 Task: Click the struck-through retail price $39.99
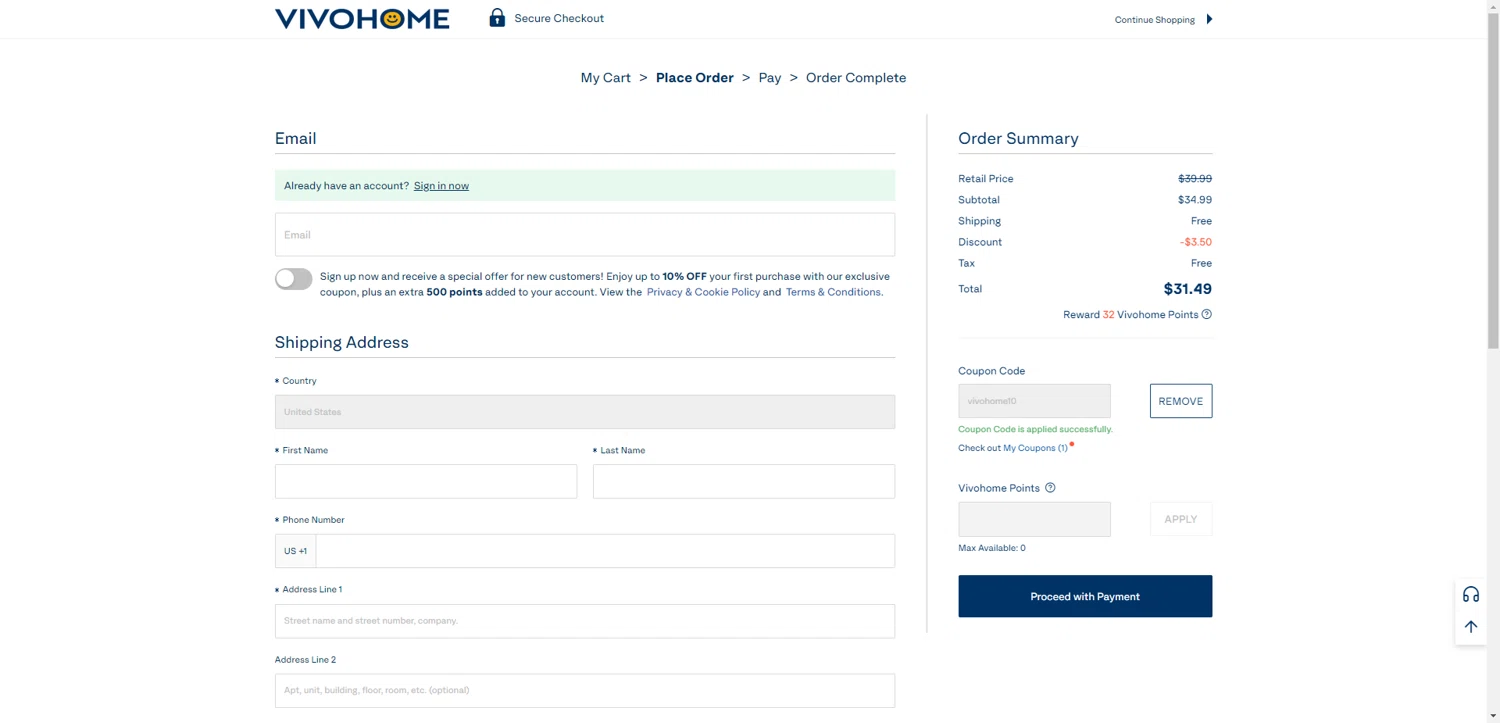[1195, 179]
